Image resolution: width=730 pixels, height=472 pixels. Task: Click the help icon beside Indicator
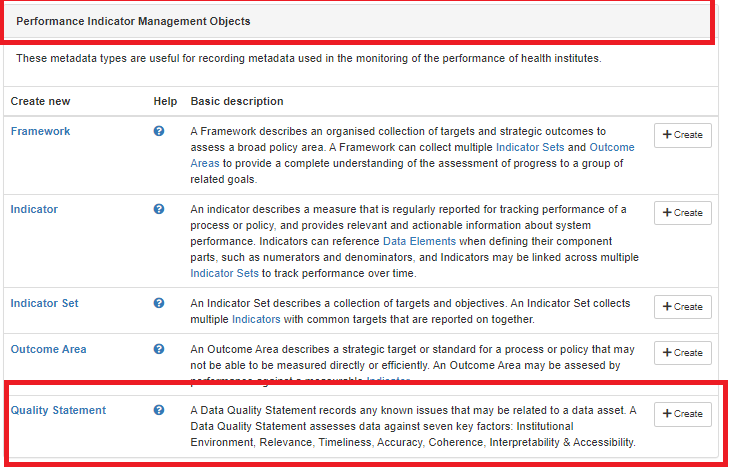pos(159,209)
